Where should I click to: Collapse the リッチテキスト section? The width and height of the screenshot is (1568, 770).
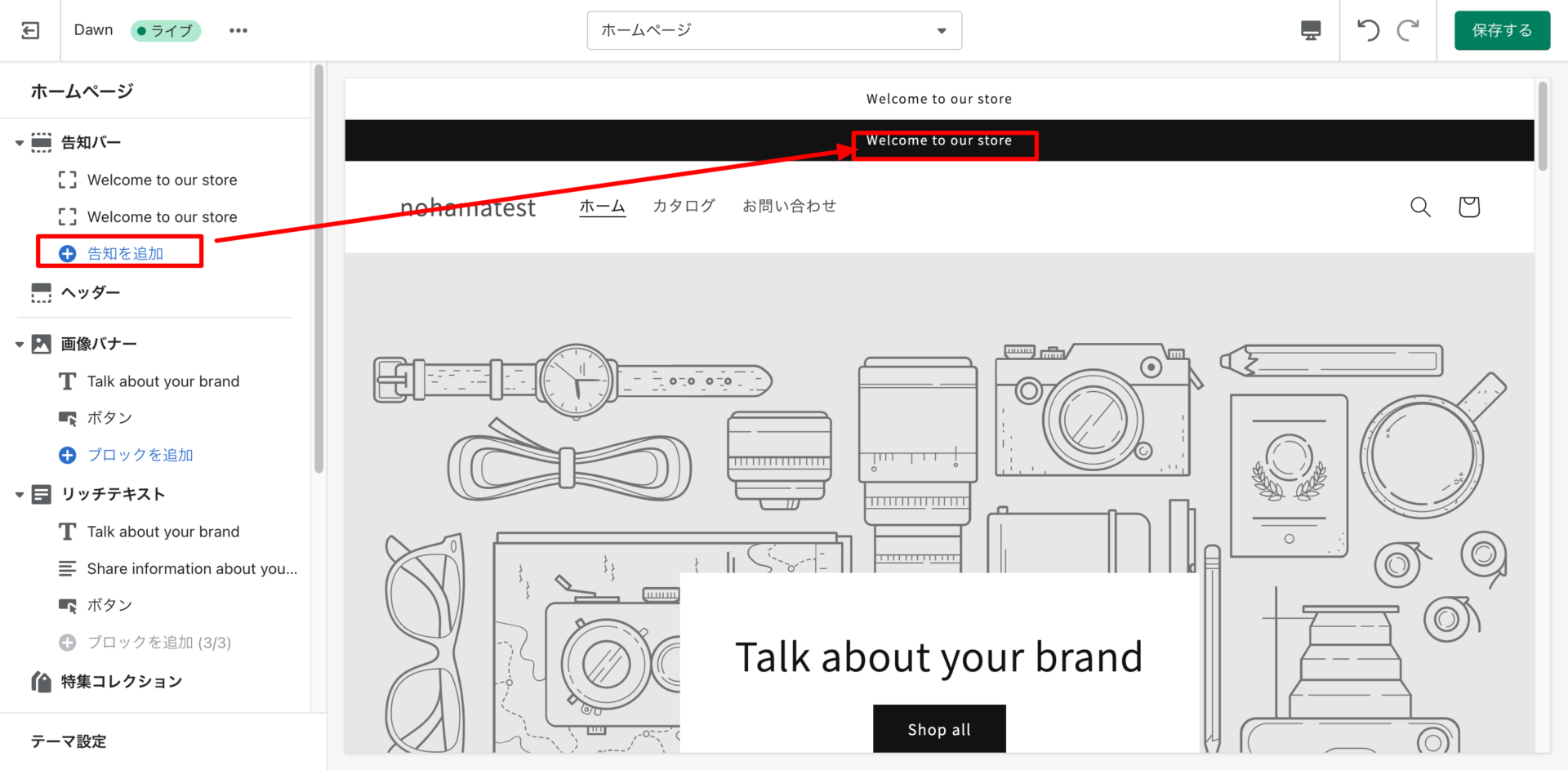pos(20,495)
